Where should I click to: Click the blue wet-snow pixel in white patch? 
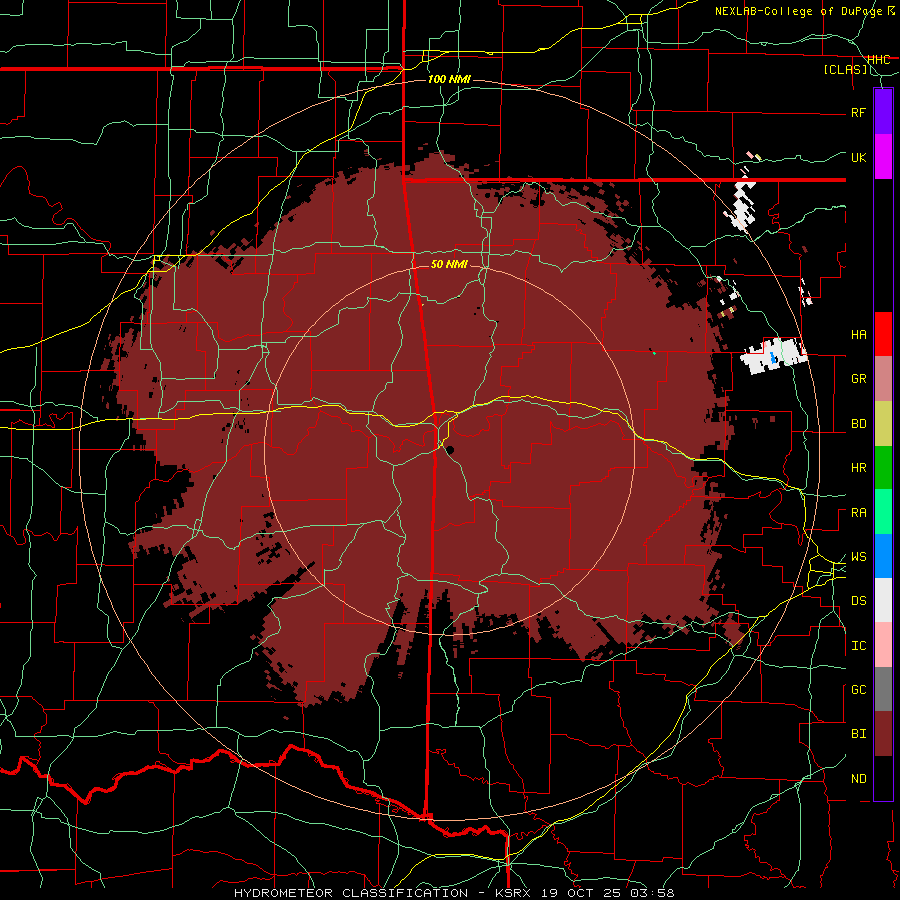(x=773, y=358)
